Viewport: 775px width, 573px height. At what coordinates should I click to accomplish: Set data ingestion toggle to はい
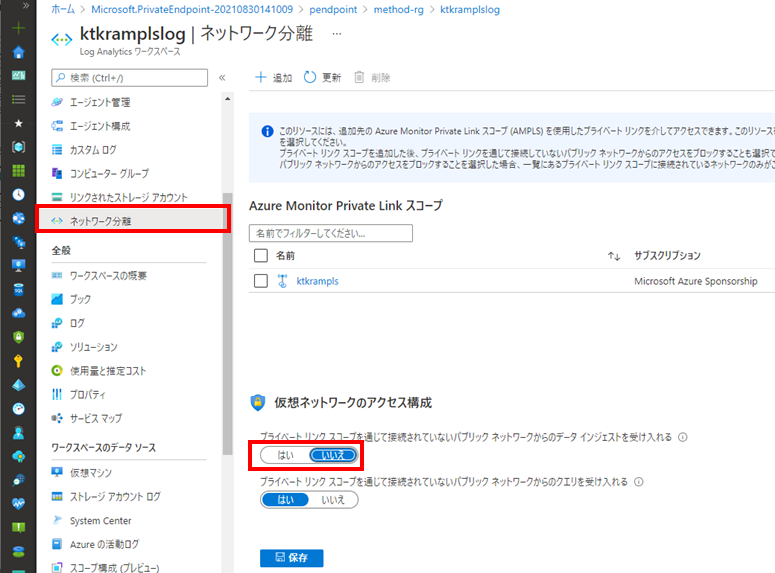click(285, 455)
